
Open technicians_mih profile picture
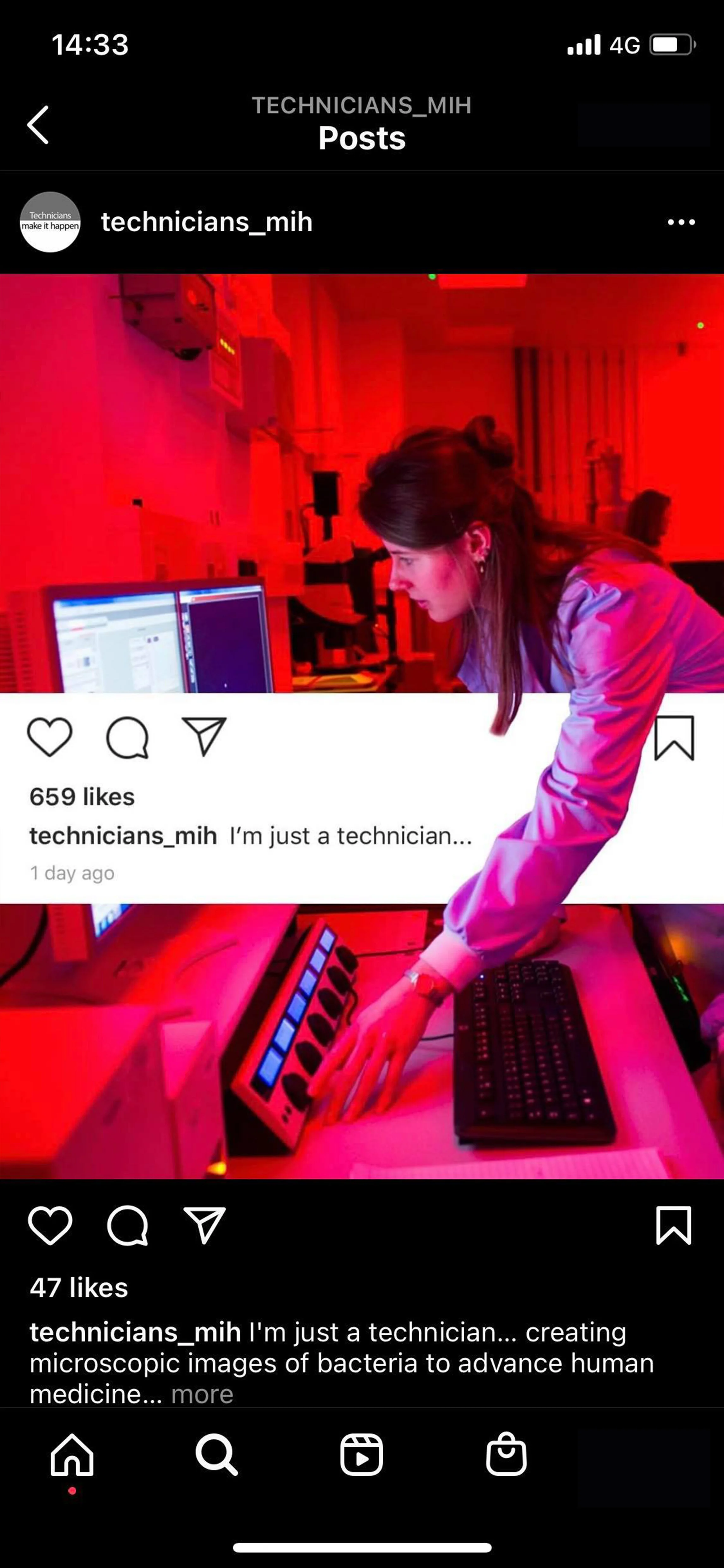[50, 222]
